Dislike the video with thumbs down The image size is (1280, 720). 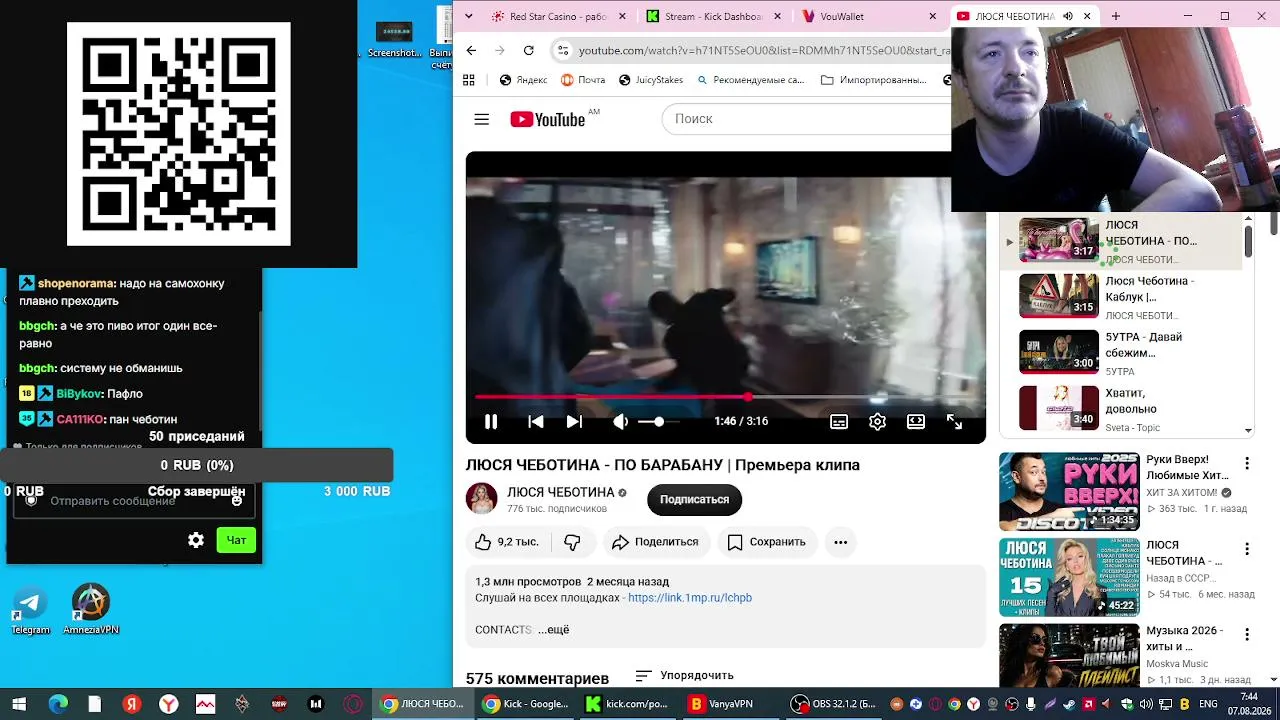(x=572, y=542)
